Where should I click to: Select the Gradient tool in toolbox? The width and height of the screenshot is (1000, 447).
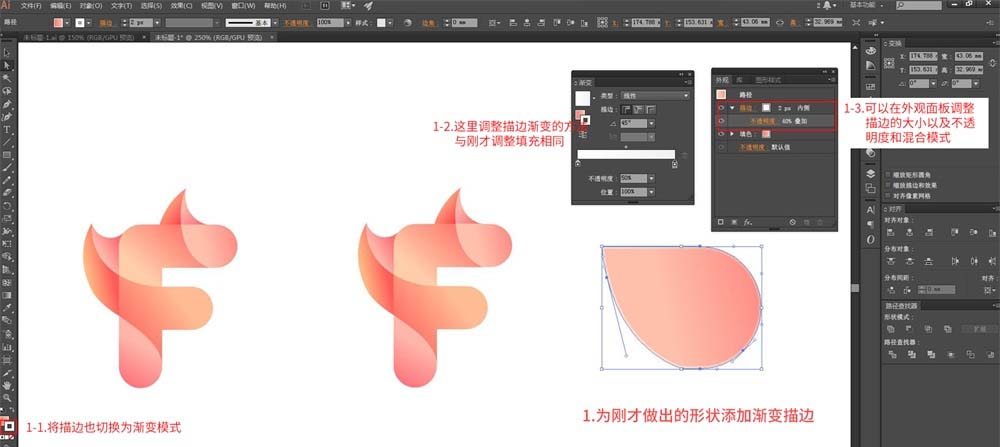coord(7,295)
